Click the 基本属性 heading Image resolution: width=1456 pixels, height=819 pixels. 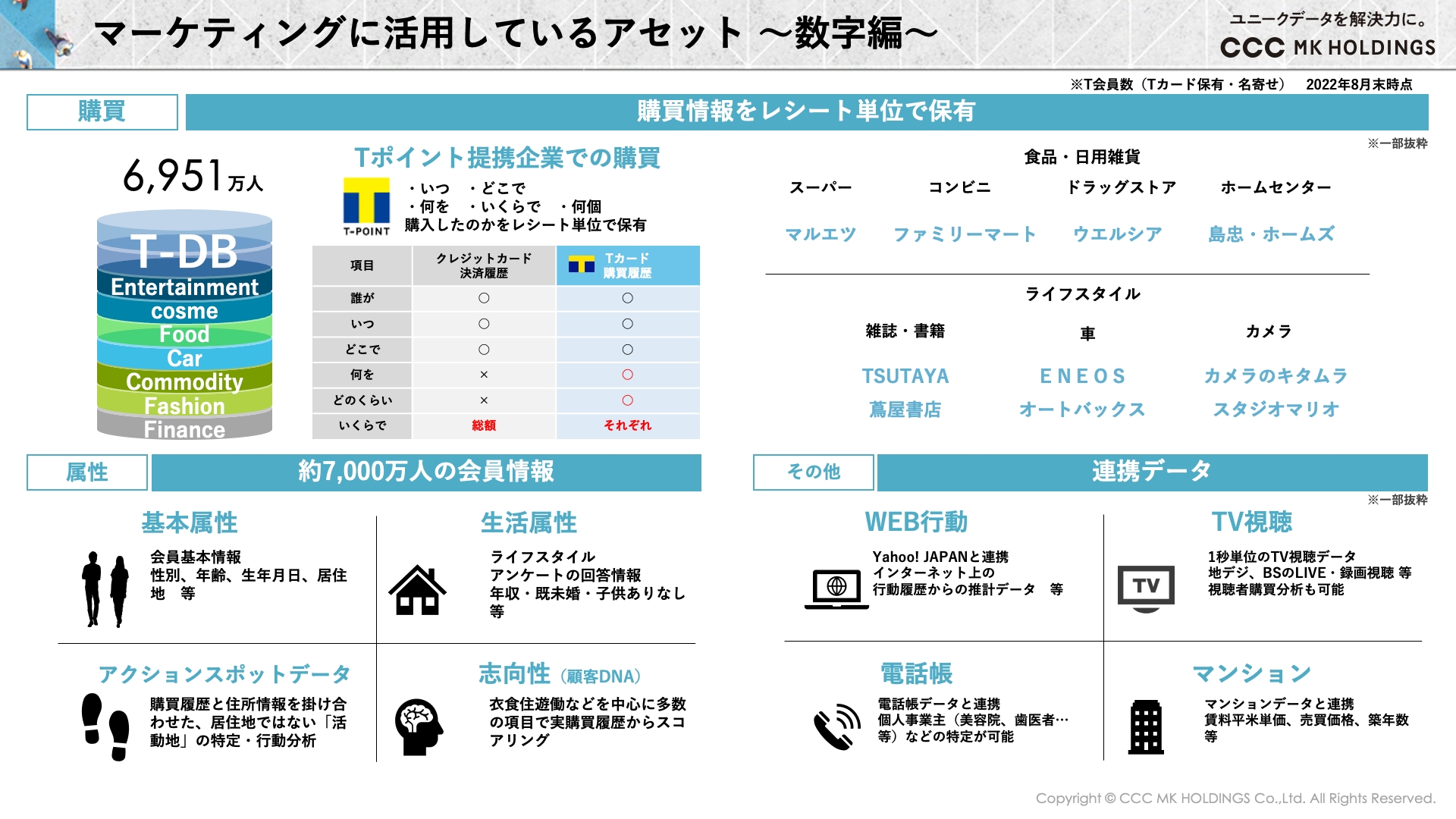(190, 522)
